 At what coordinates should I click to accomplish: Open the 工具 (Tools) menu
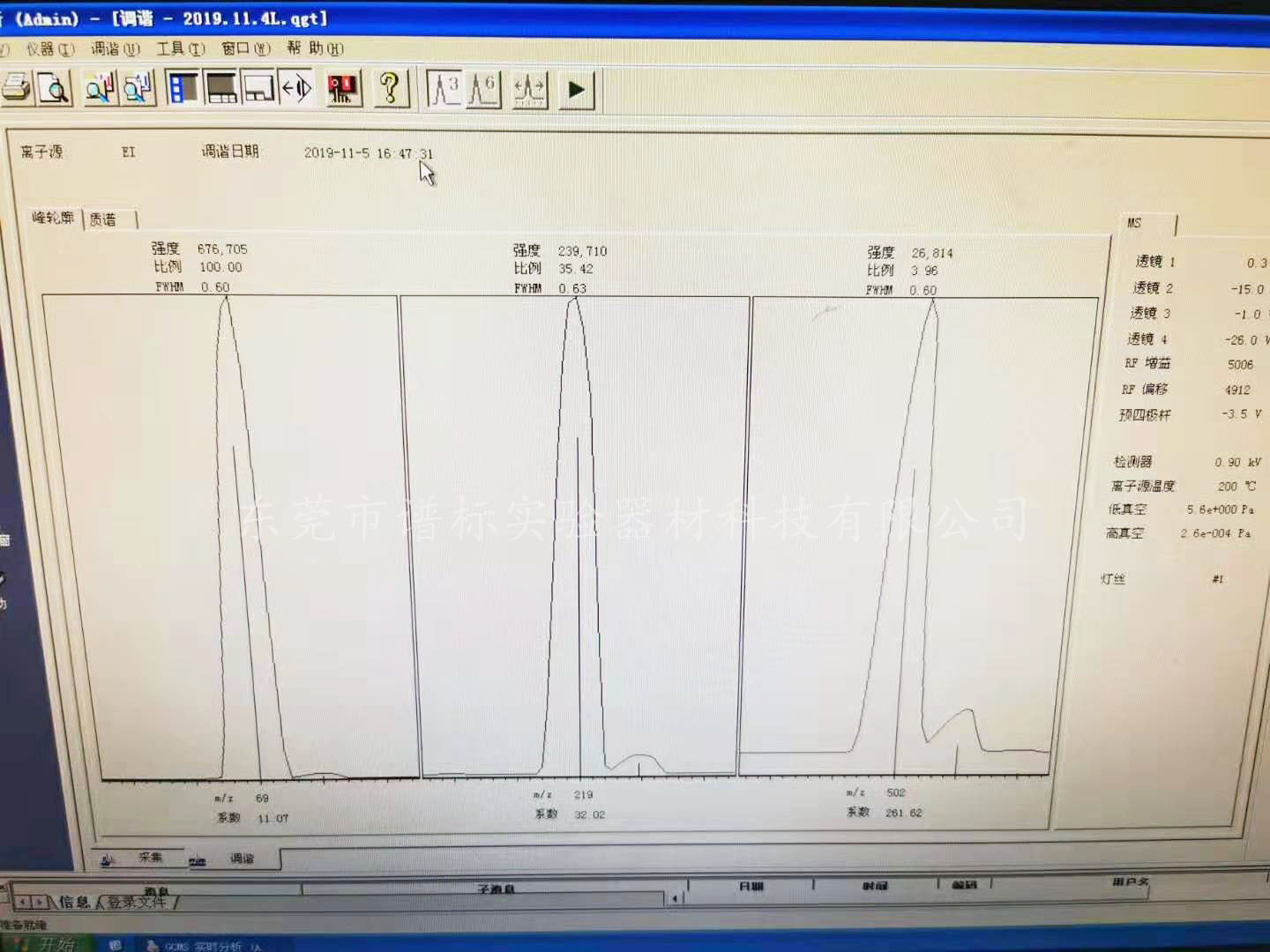(x=180, y=48)
